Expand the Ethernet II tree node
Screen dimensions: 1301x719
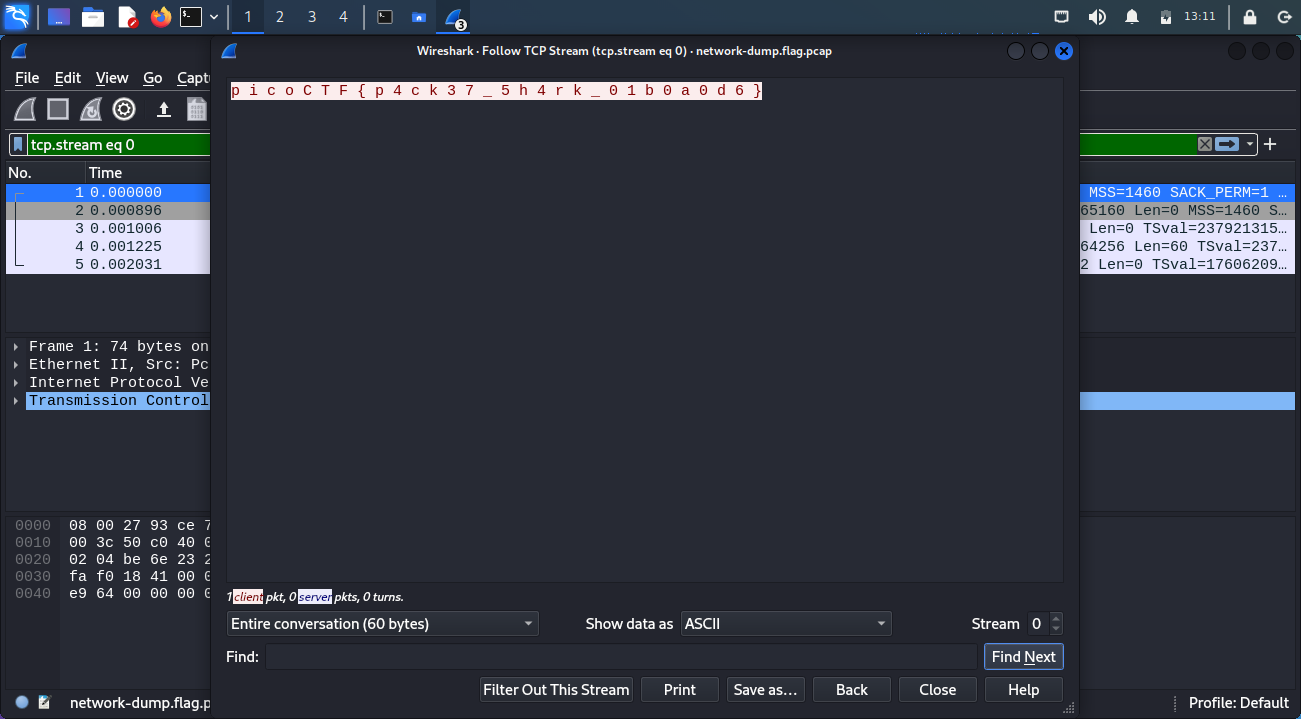coord(16,365)
